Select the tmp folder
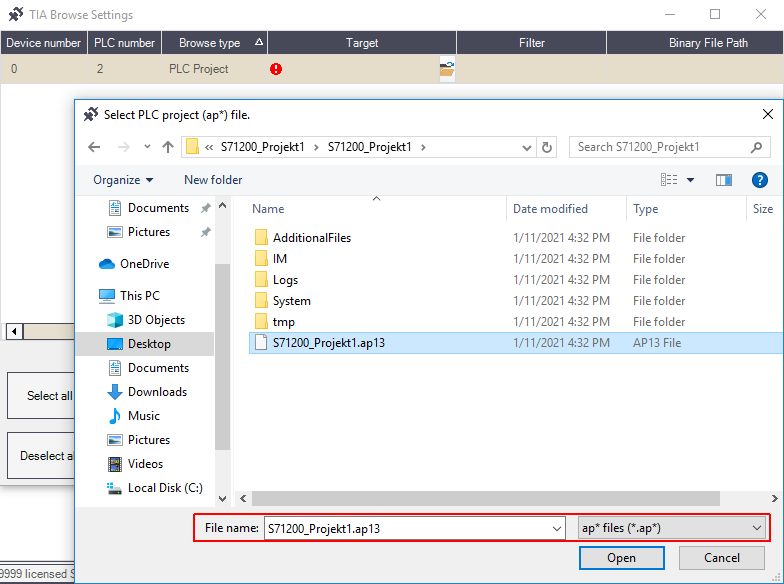The image size is (784, 584). click(x=274, y=322)
